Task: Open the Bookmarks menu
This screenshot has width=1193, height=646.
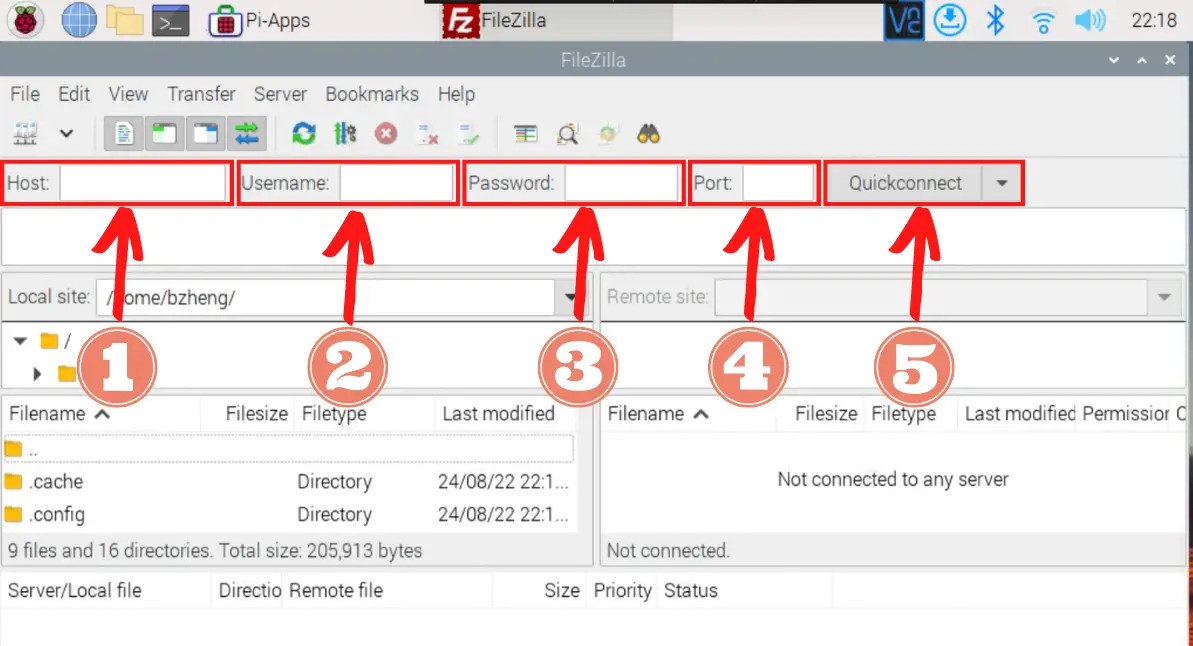Action: 371,94
